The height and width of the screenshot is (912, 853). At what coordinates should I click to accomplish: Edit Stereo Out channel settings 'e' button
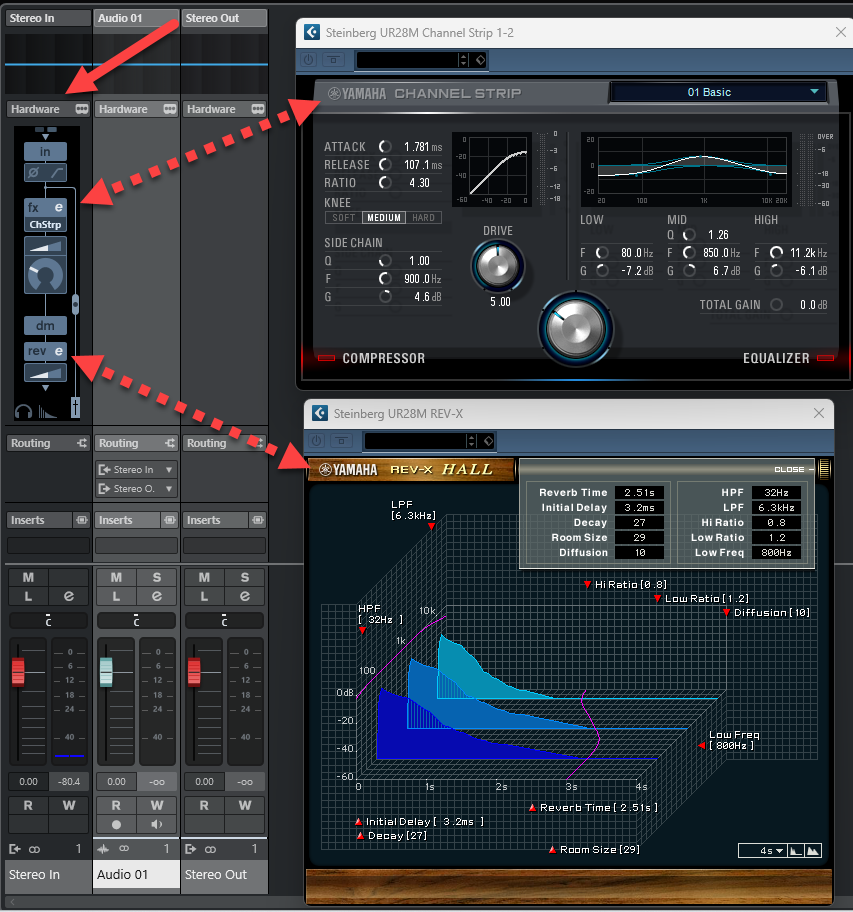[244, 596]
